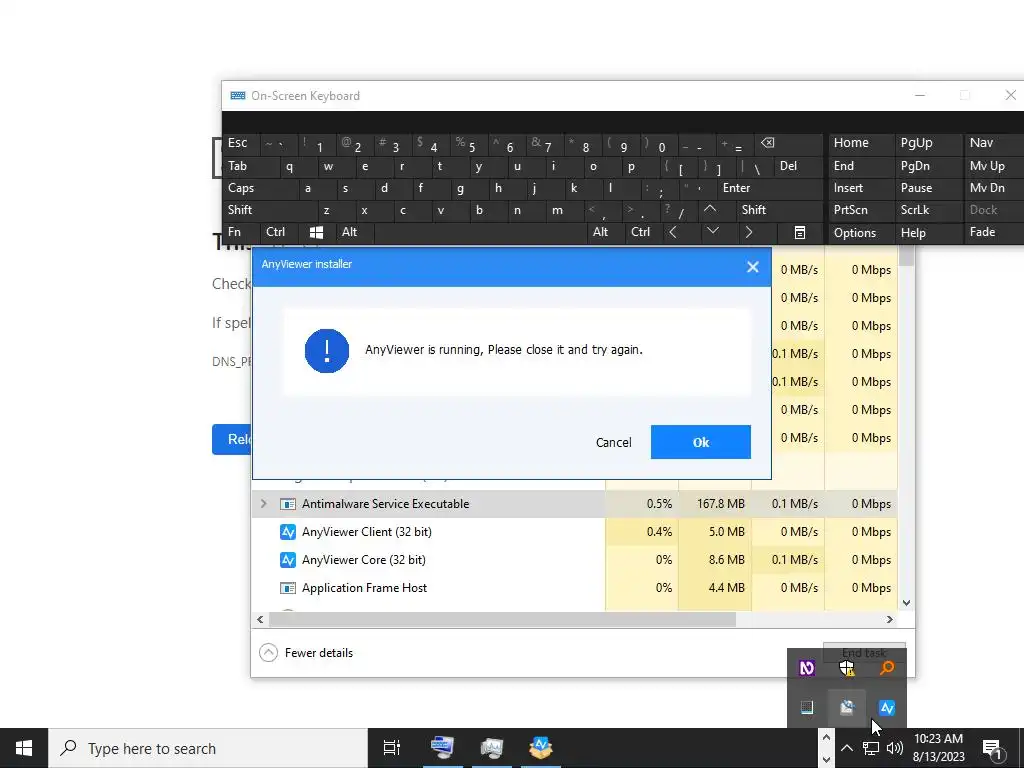The height and width of the screenshot is (768, 1024).
Task: Click bottom-left monitor icon in tray overflow
Action: tap(807, 708)
